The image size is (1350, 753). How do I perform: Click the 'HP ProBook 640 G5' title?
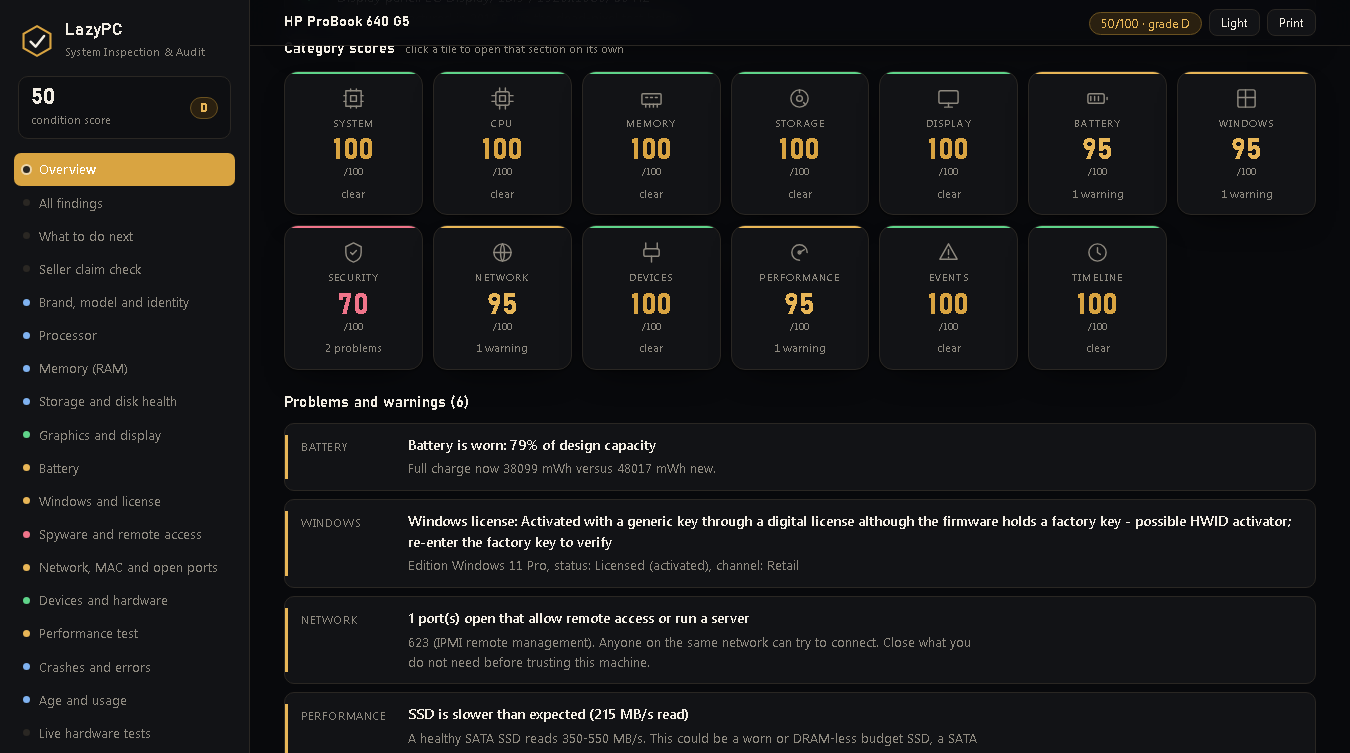tap(346, 21)
